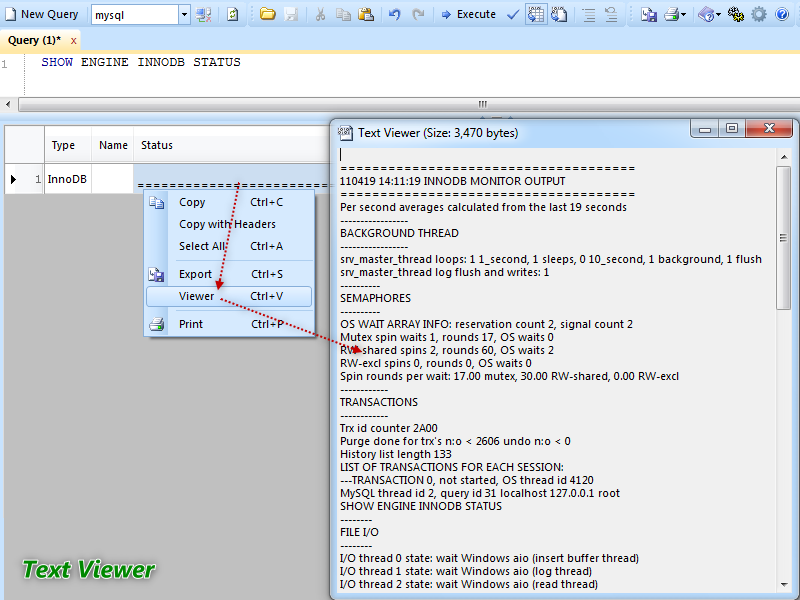Image resolution: width=800 pixels, height=600 pixels.
Task: Click the black and yellow gears icon
Action: click(x=735, y=14)
